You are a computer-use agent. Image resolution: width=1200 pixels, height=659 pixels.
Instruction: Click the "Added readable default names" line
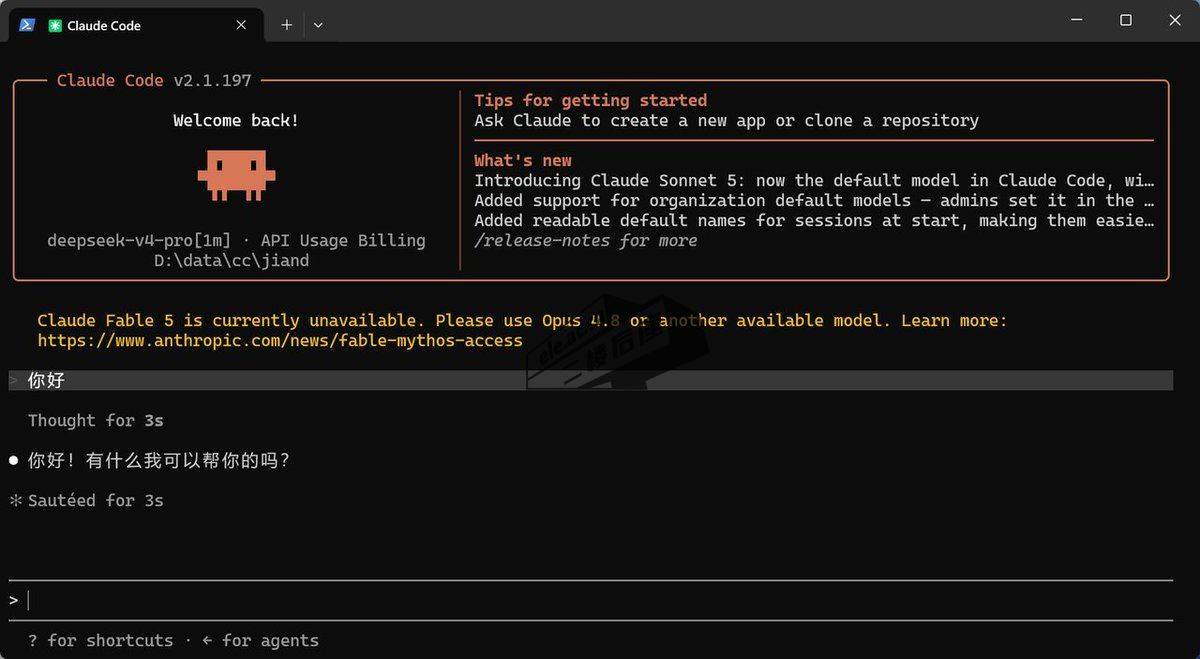[814, 220]
